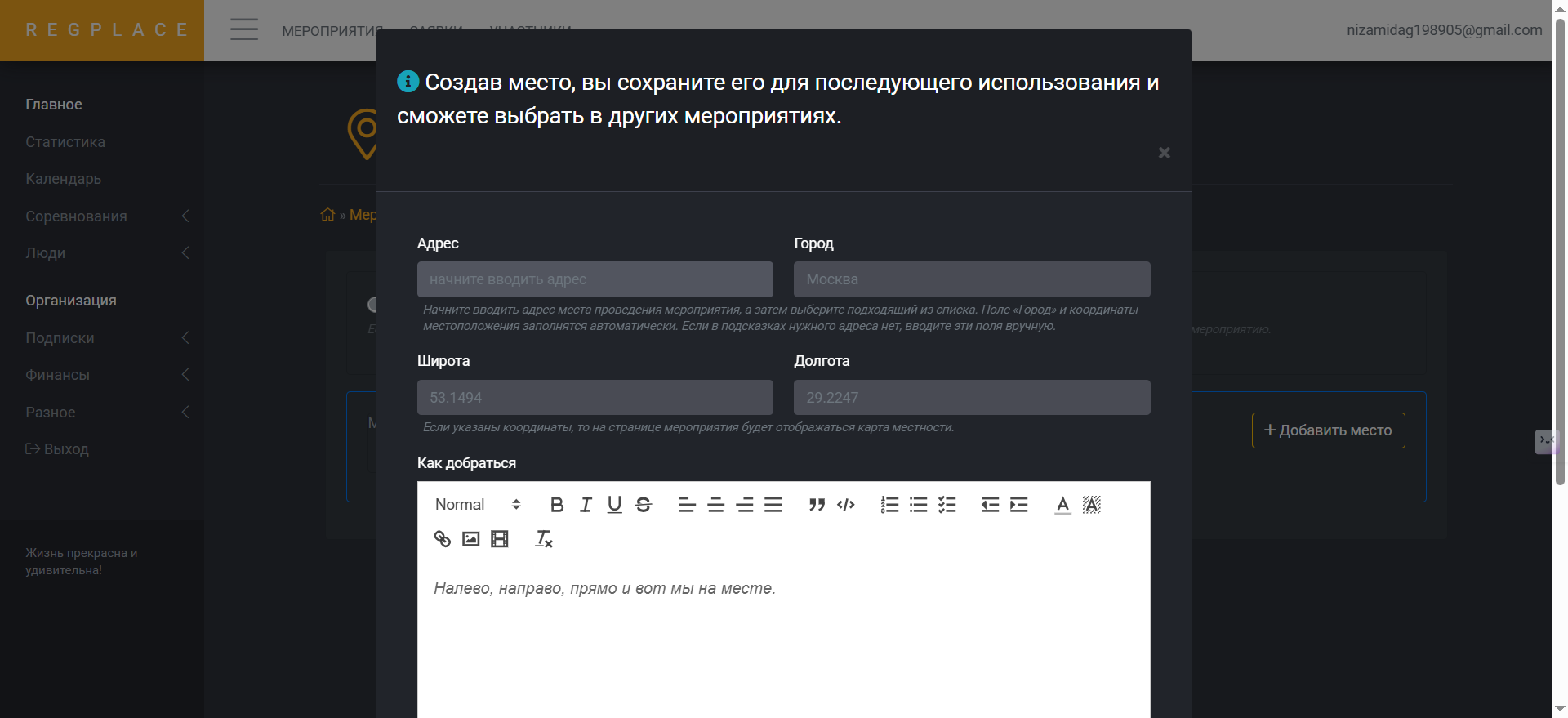Align text left in editor
This screenshot has width=1568, height=718.
tap(687, 505)
